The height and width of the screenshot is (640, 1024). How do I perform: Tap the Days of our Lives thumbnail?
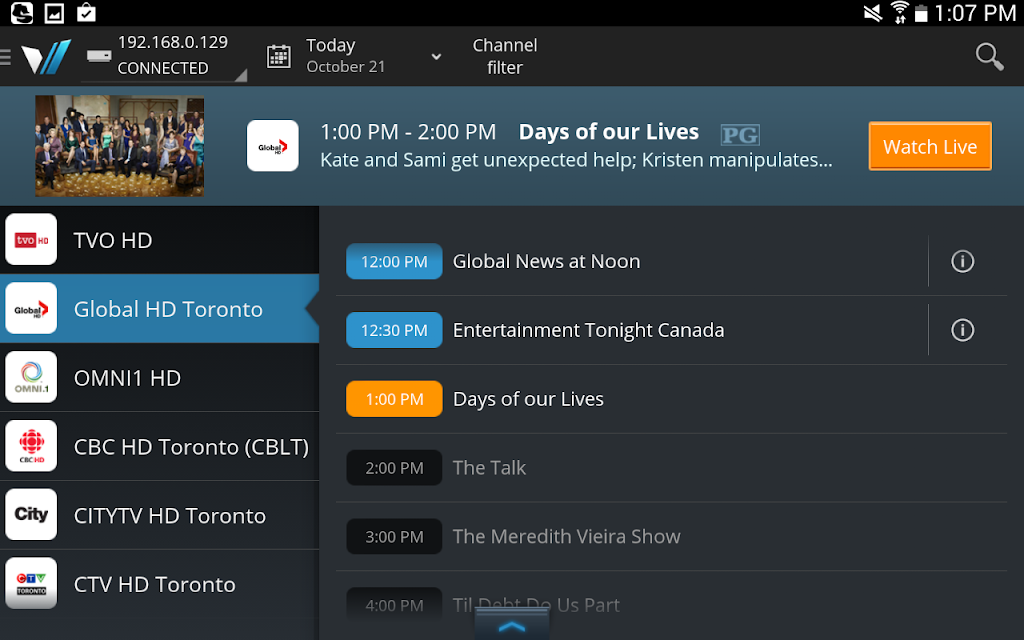[120, 146]
